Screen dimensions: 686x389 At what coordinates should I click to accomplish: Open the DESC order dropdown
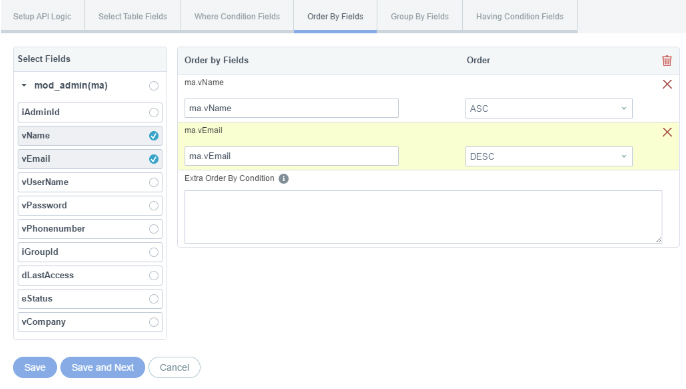549,157
